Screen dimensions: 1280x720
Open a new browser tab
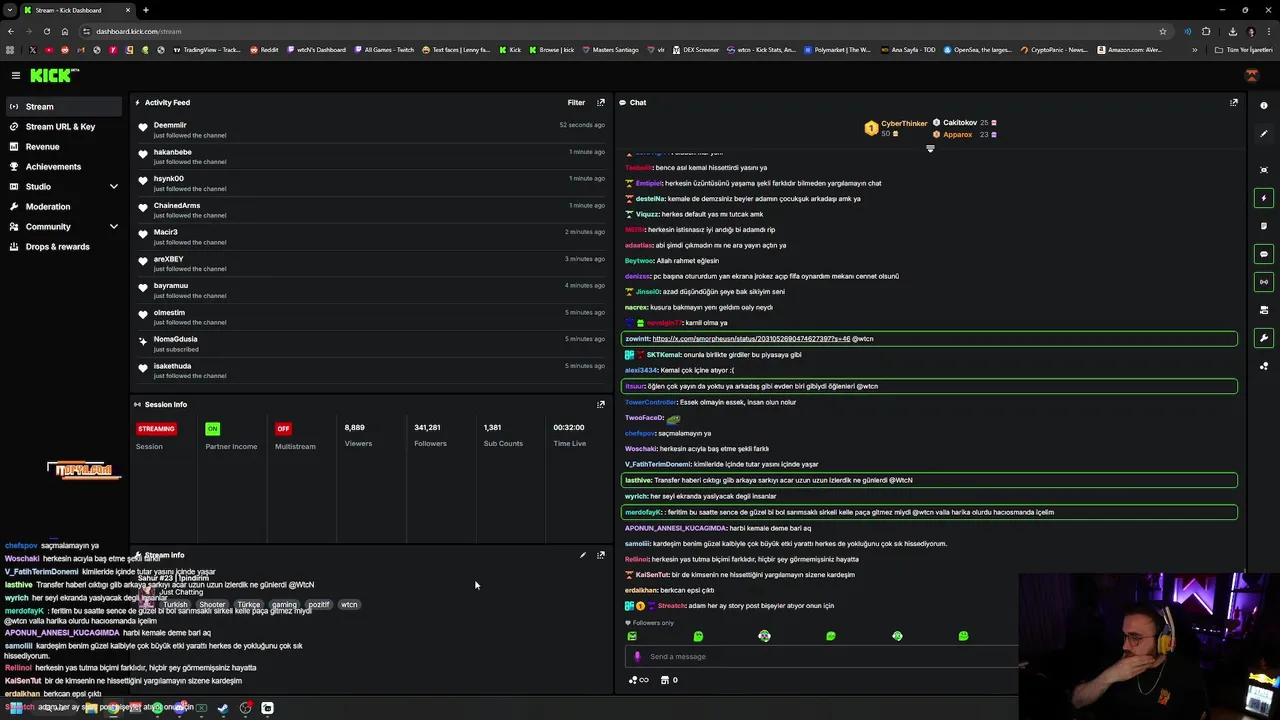[146, 10]
